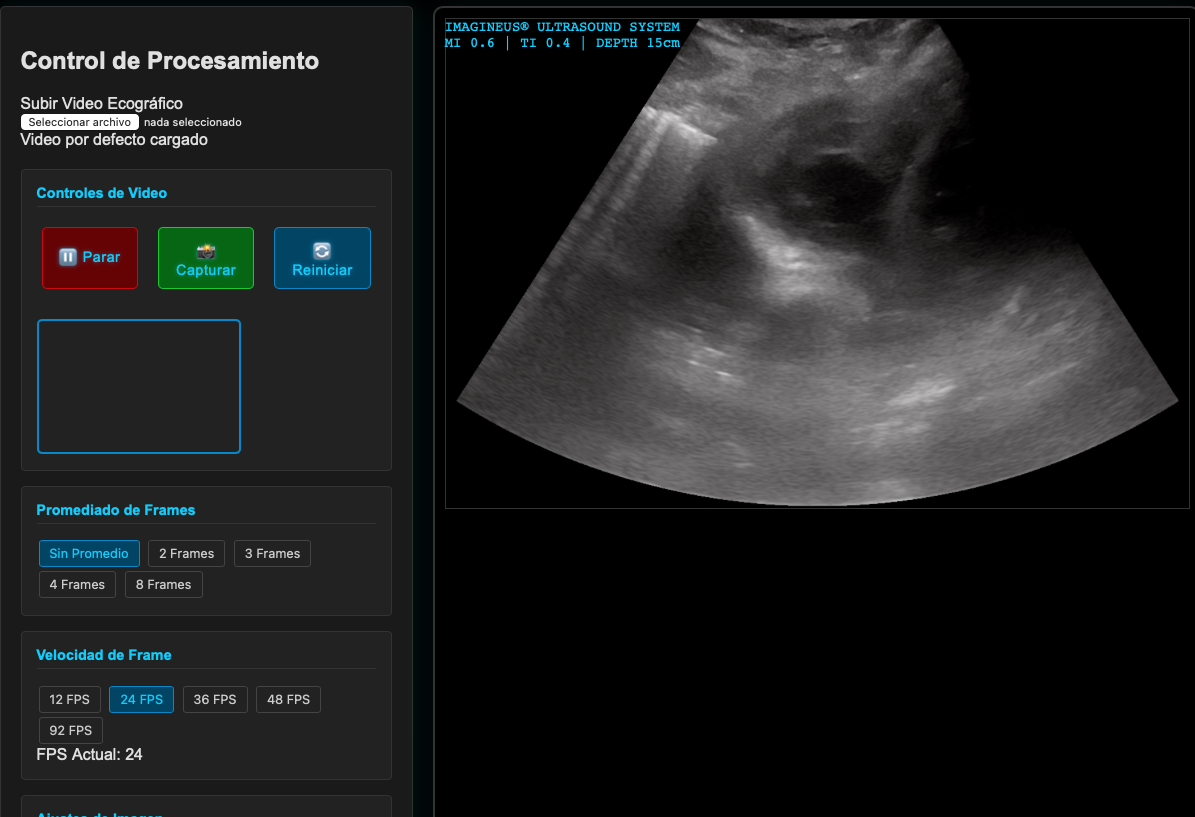Capture a frame using the camera Capturar button
This screenshot has width=1195, height=817.
206,258
